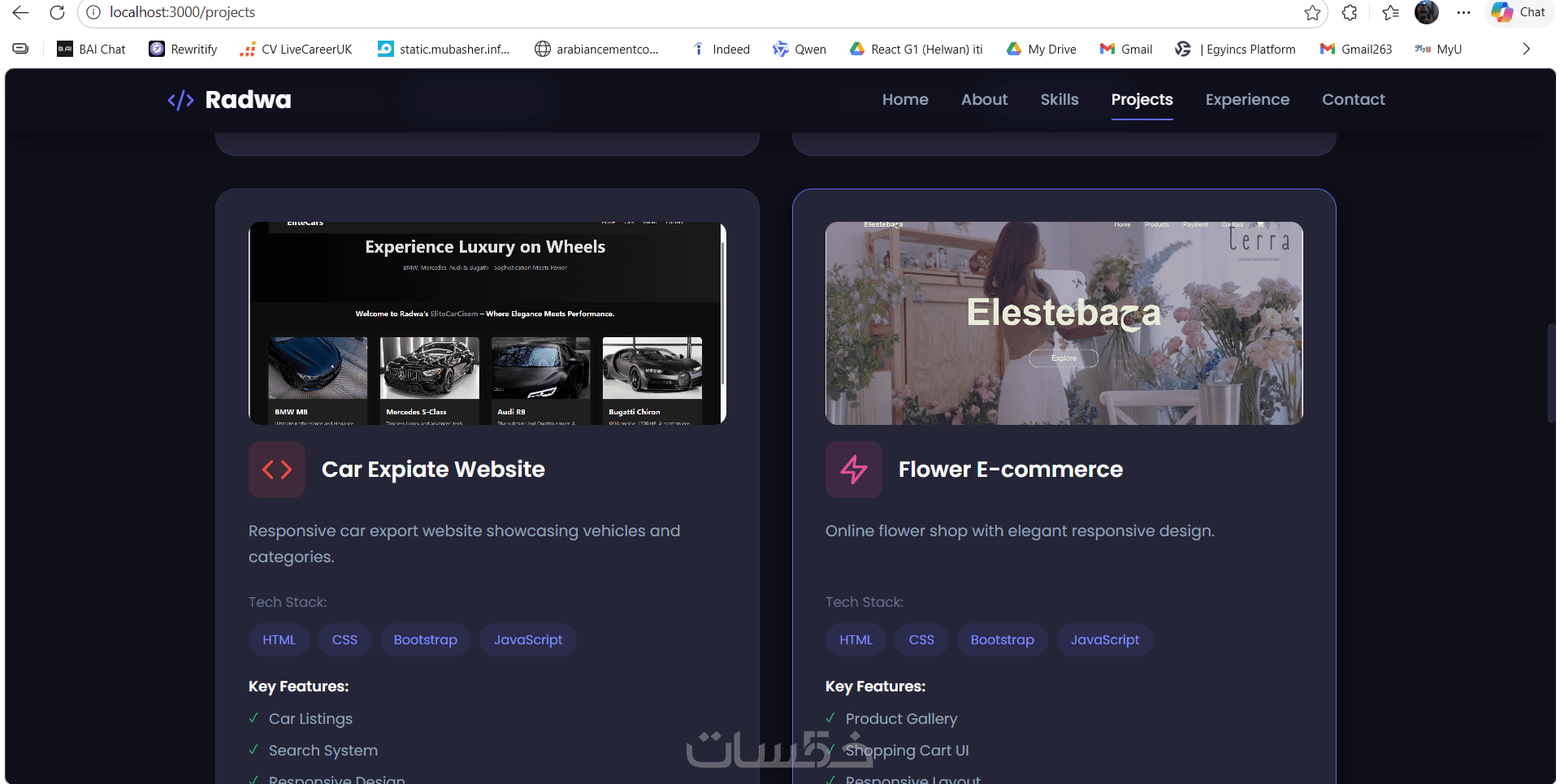Click the HTML tag in Flower E-commerce card

coord(856,639)
